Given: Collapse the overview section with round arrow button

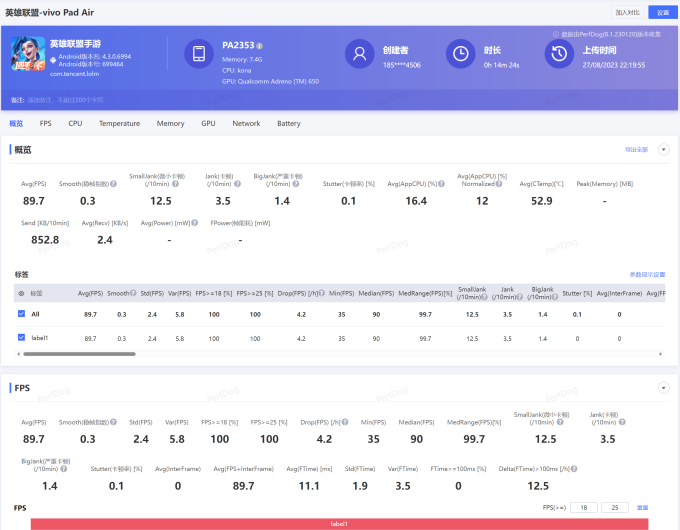Looking at the screenshot, I should pyautogui.click(x=664, y=150).
